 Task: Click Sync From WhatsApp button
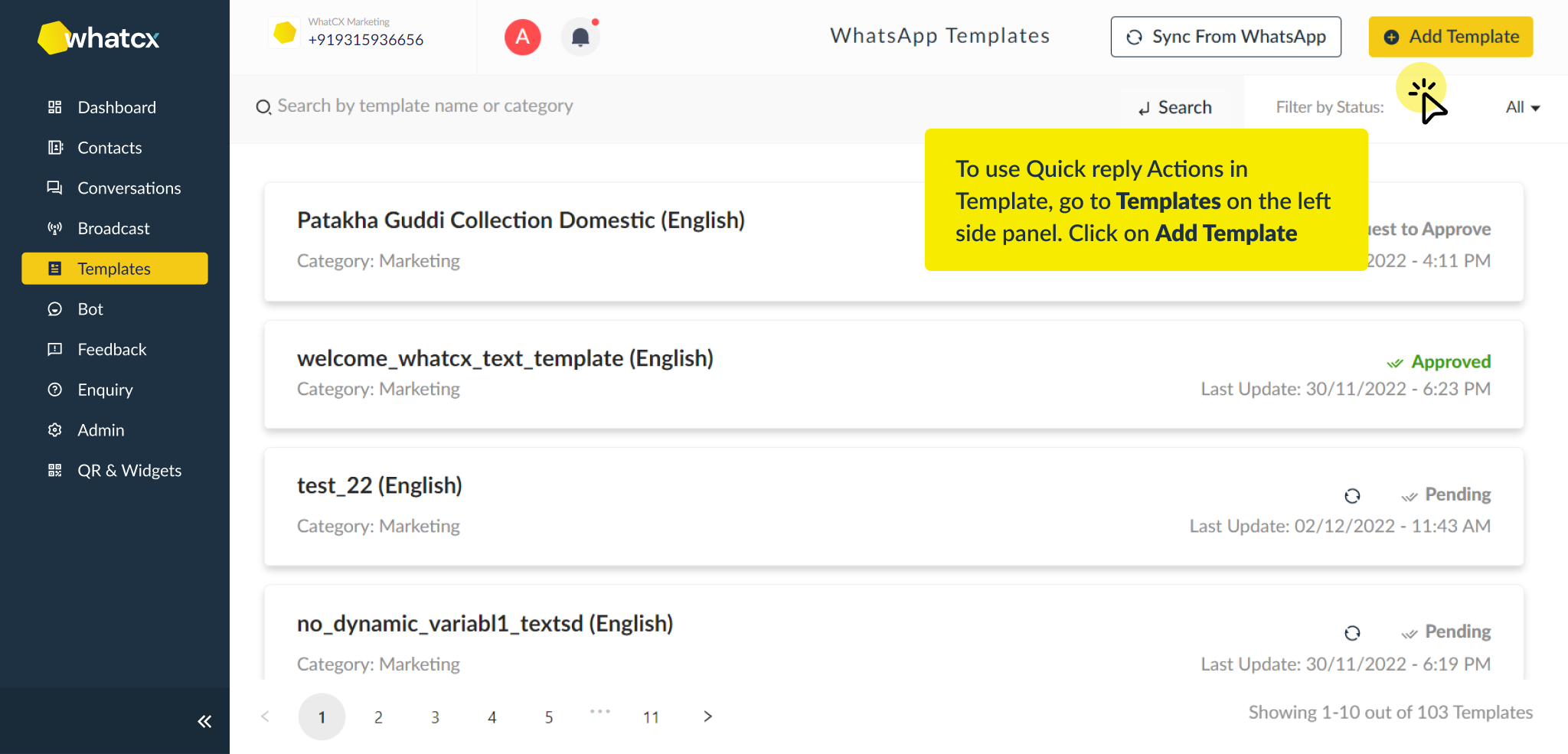(x=1226, y=37)
